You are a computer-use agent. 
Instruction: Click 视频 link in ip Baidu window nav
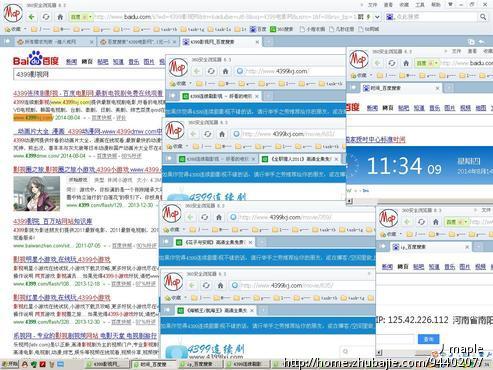(480, 267)
